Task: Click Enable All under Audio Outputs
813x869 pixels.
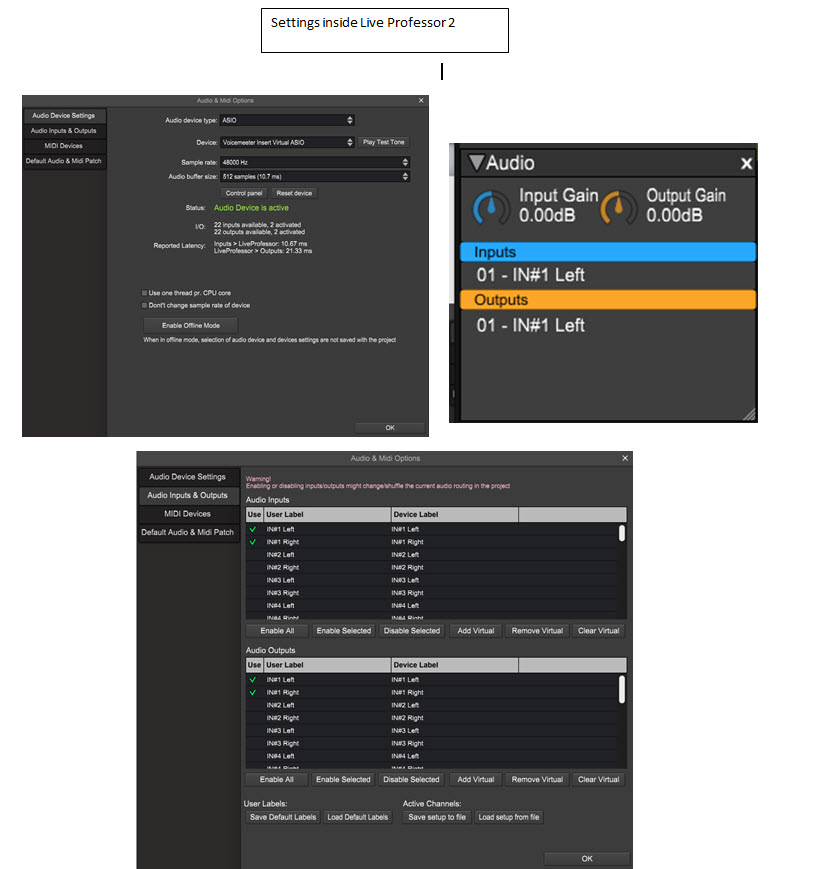Action: point(277,779)
